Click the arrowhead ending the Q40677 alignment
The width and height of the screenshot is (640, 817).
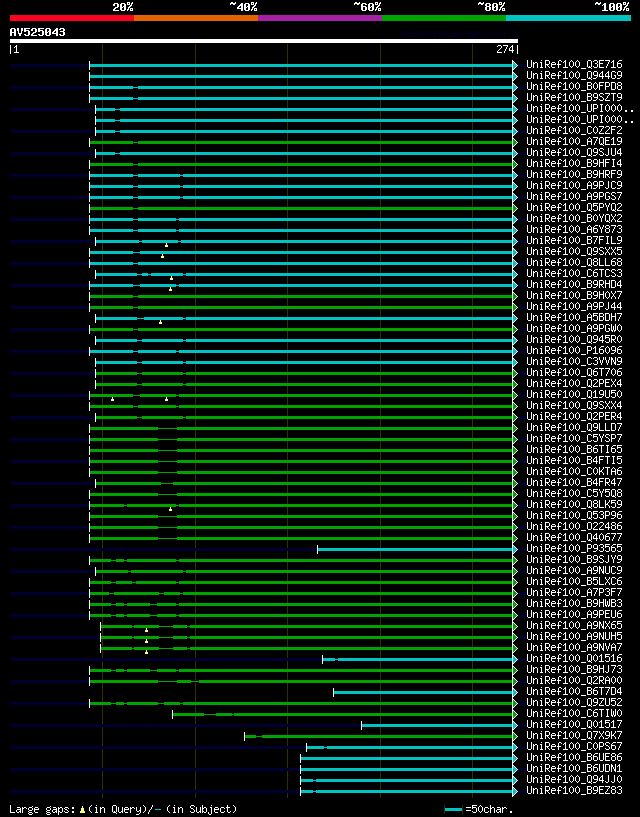pos(515,538)
